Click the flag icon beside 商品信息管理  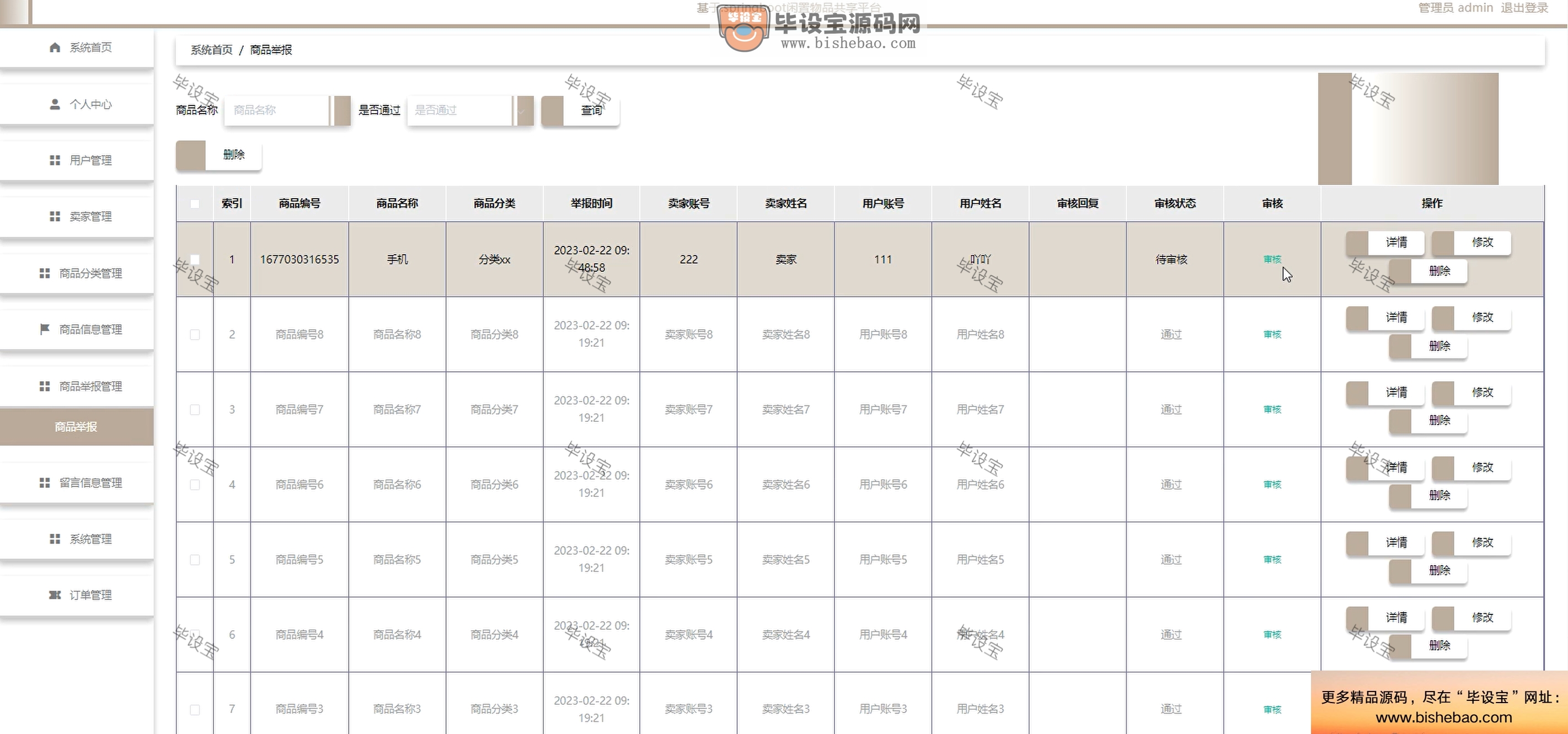[x=45, y=329]
